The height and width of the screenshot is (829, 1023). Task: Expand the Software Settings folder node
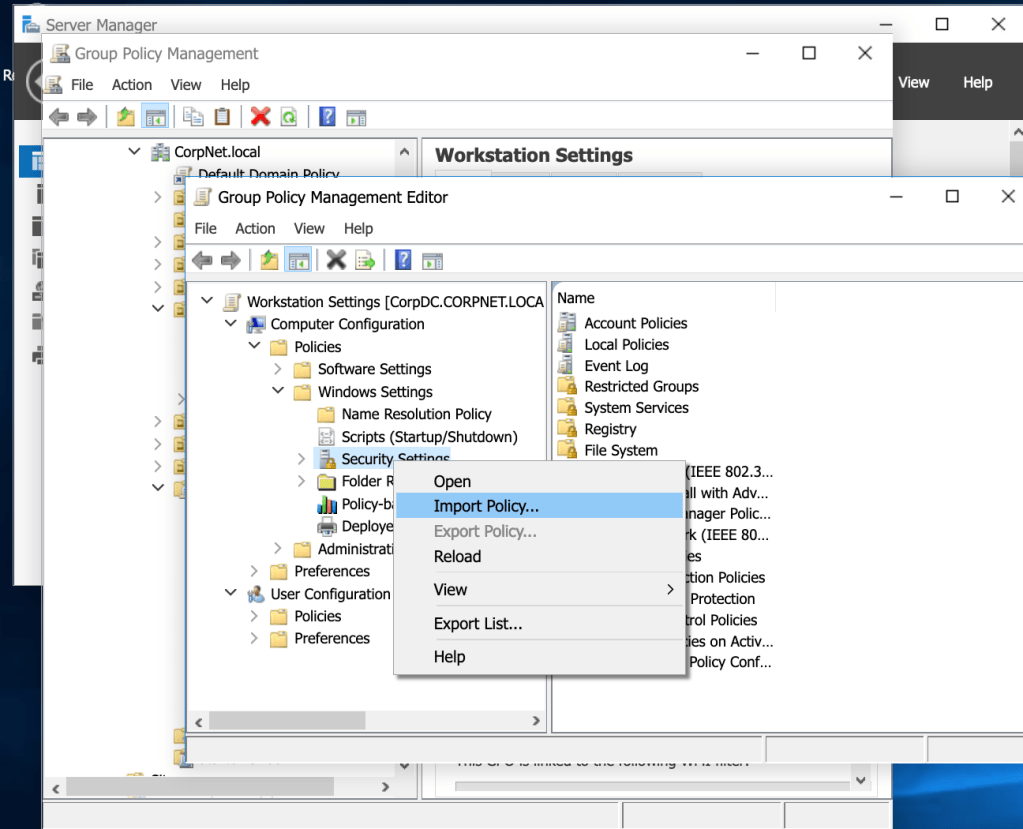tap(279, 369)
